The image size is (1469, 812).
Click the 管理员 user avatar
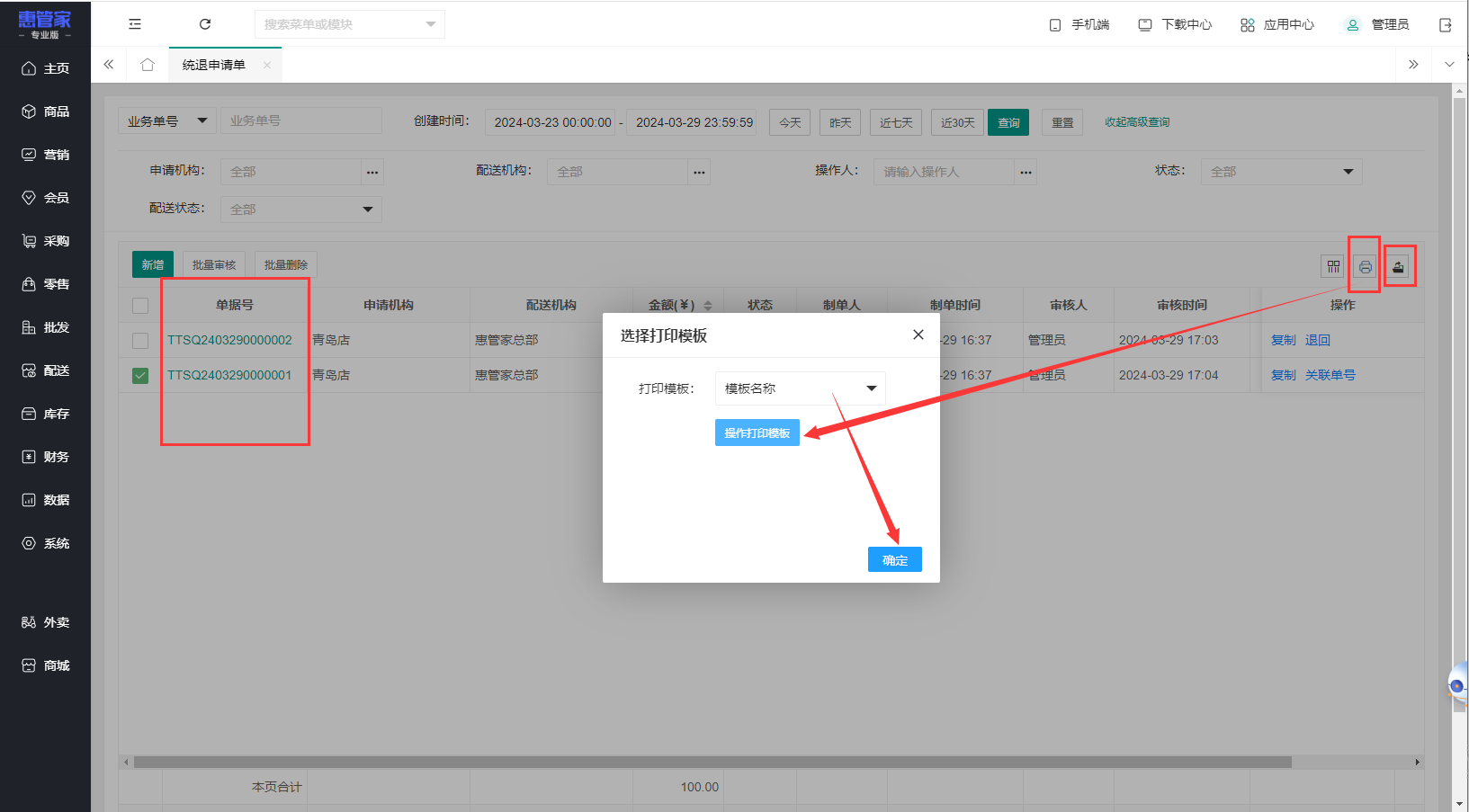[x=1352, y=24]
